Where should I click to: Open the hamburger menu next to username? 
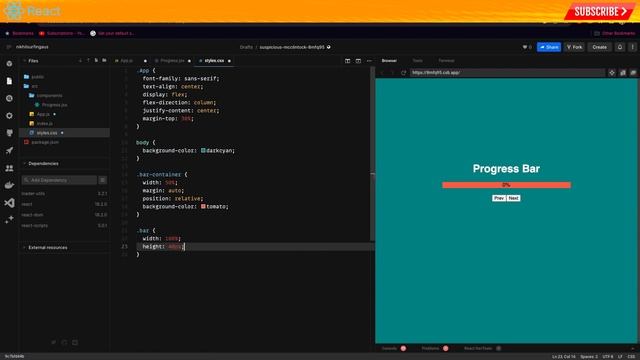pyautogui.click(x=9, y=47)
